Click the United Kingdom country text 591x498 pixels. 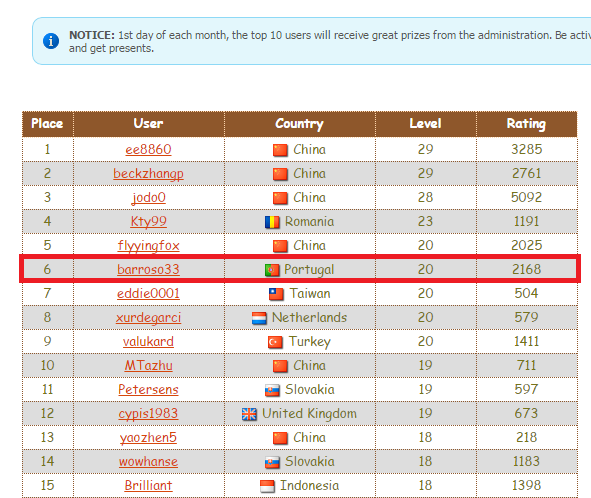pos(309,414)
